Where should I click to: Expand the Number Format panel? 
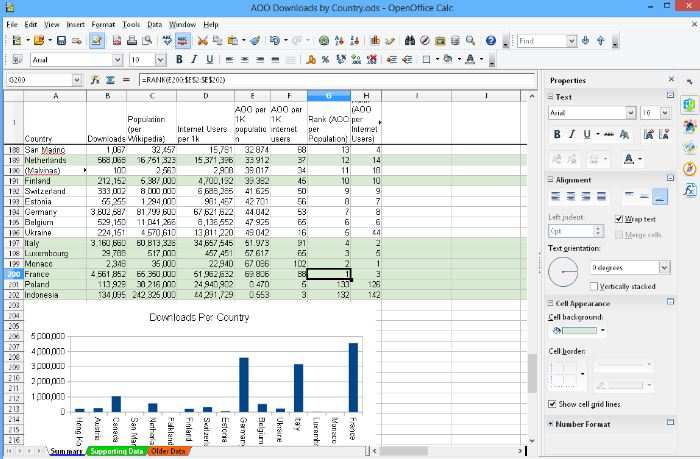pyautogui.click(x=550, y=424)
